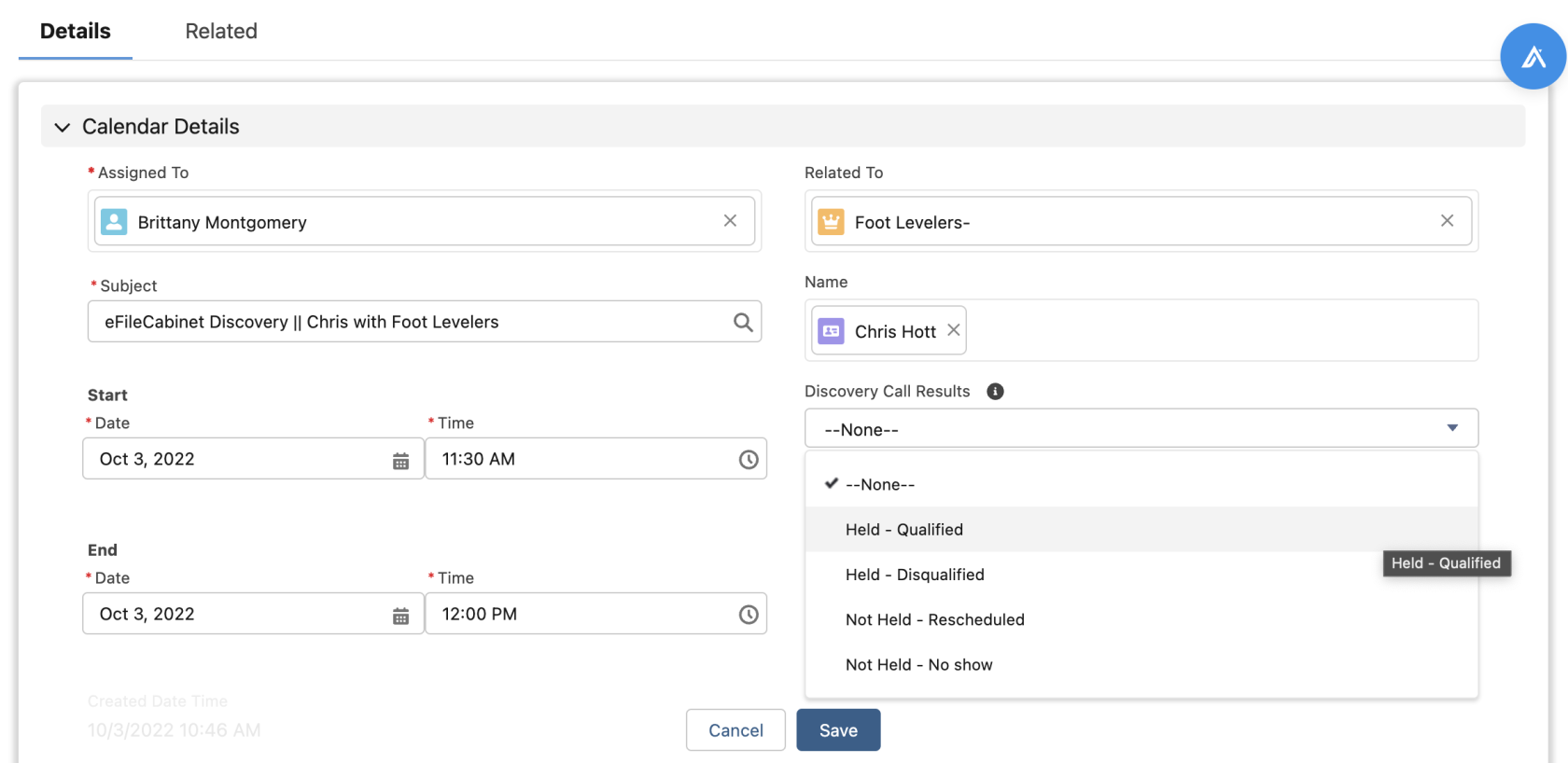
Task: Click the Brittany Montgomery name text
Action: pos(222,222)
